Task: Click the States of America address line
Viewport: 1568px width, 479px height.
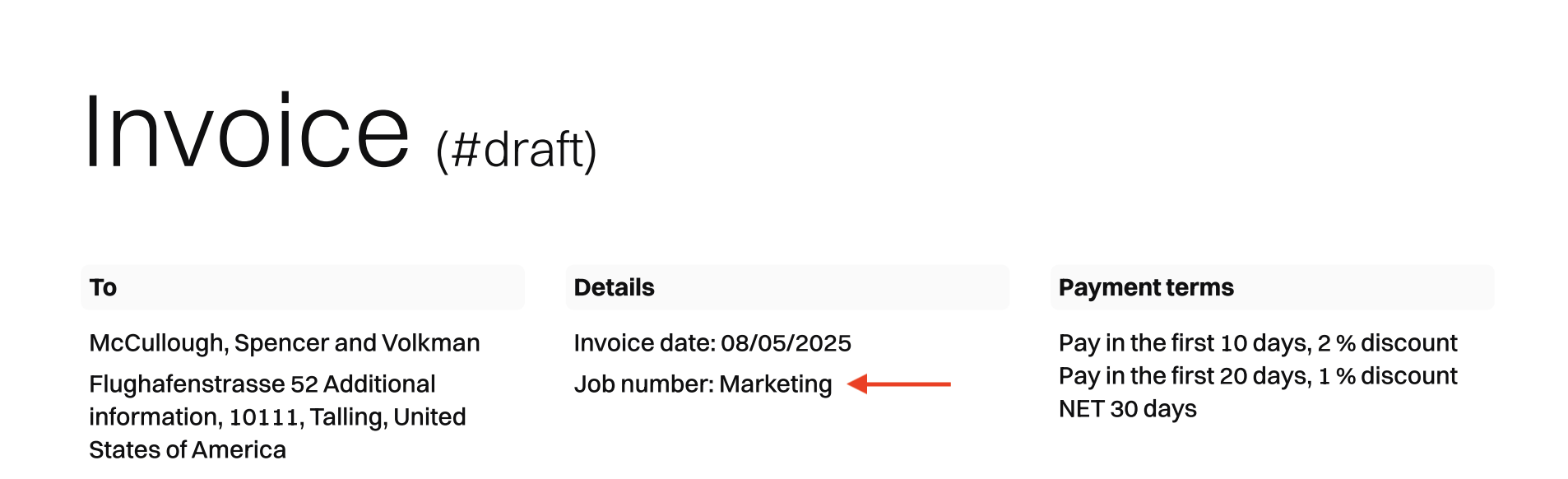Action: pyautogui.click(x=188, y=450)
